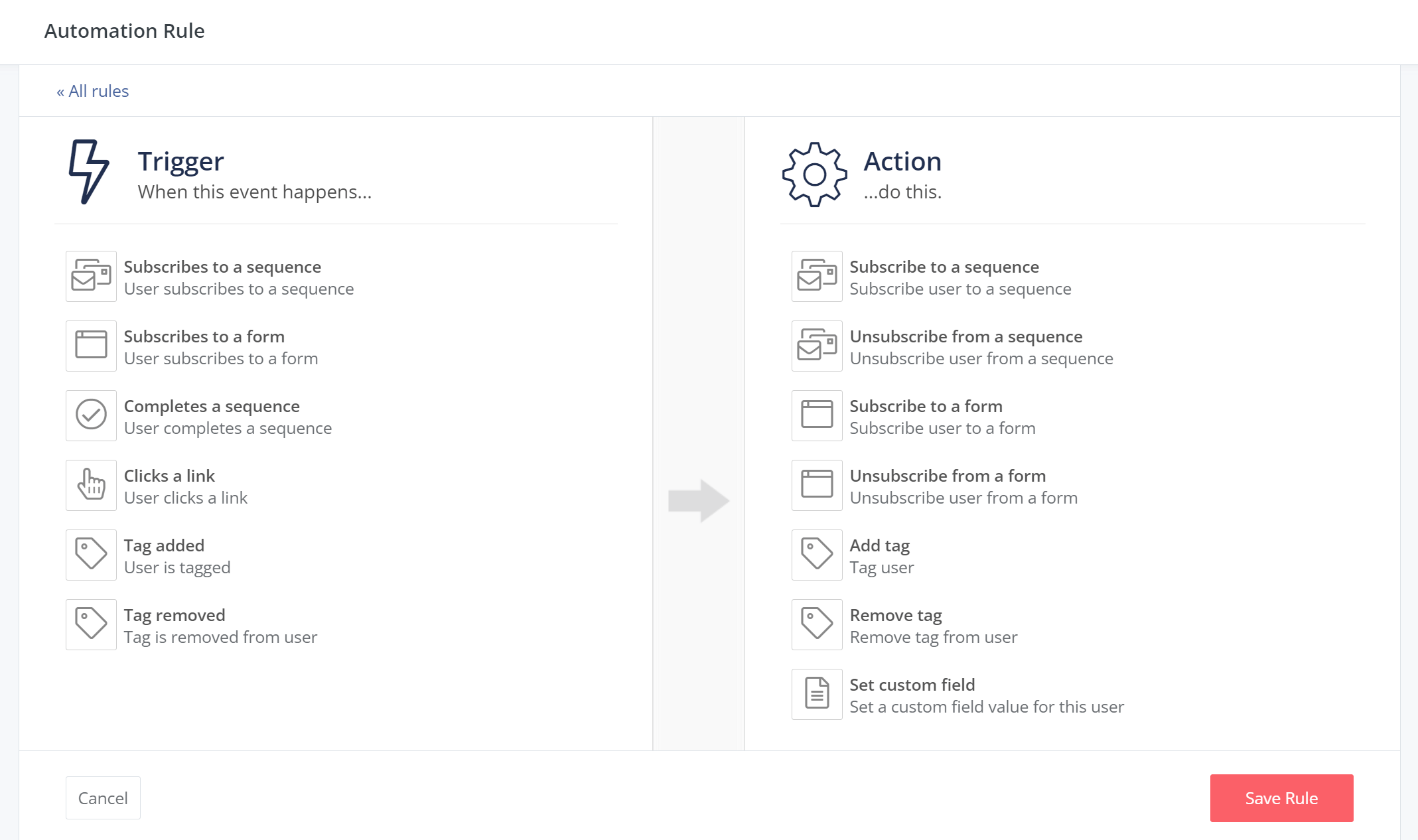
Task: Click the '« All rules' link
Action: click(93, 91)
